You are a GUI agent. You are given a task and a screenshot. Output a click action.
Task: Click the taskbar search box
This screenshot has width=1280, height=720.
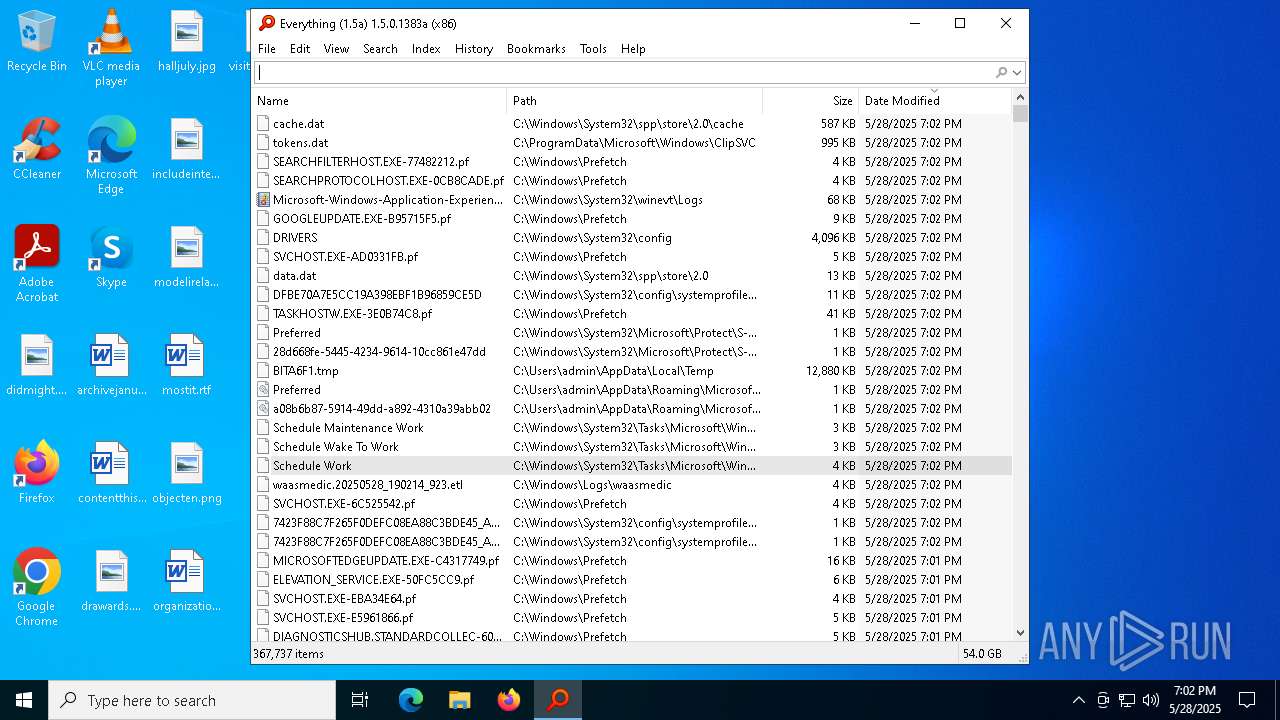point(192,700)
